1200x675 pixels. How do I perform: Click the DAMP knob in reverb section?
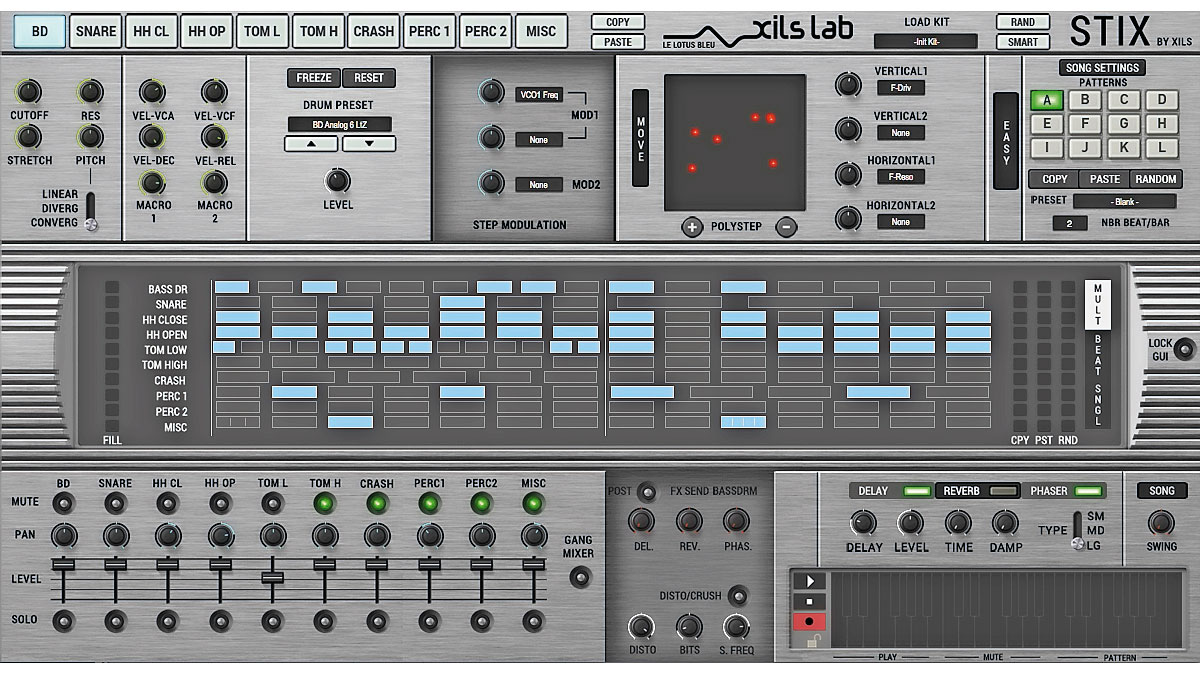point(1005,523)
